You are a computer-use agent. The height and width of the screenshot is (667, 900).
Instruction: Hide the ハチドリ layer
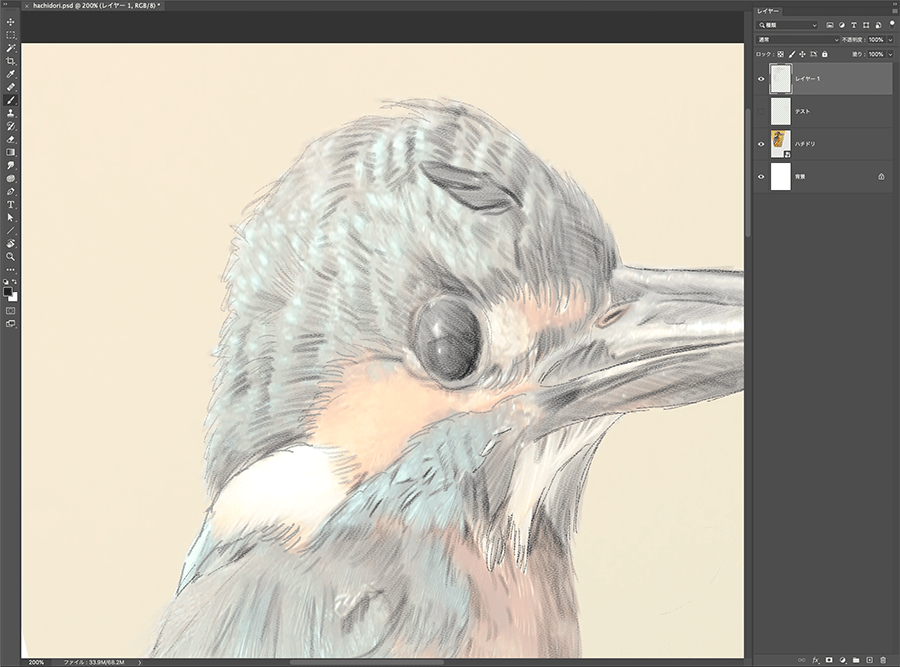click(761, 144)
